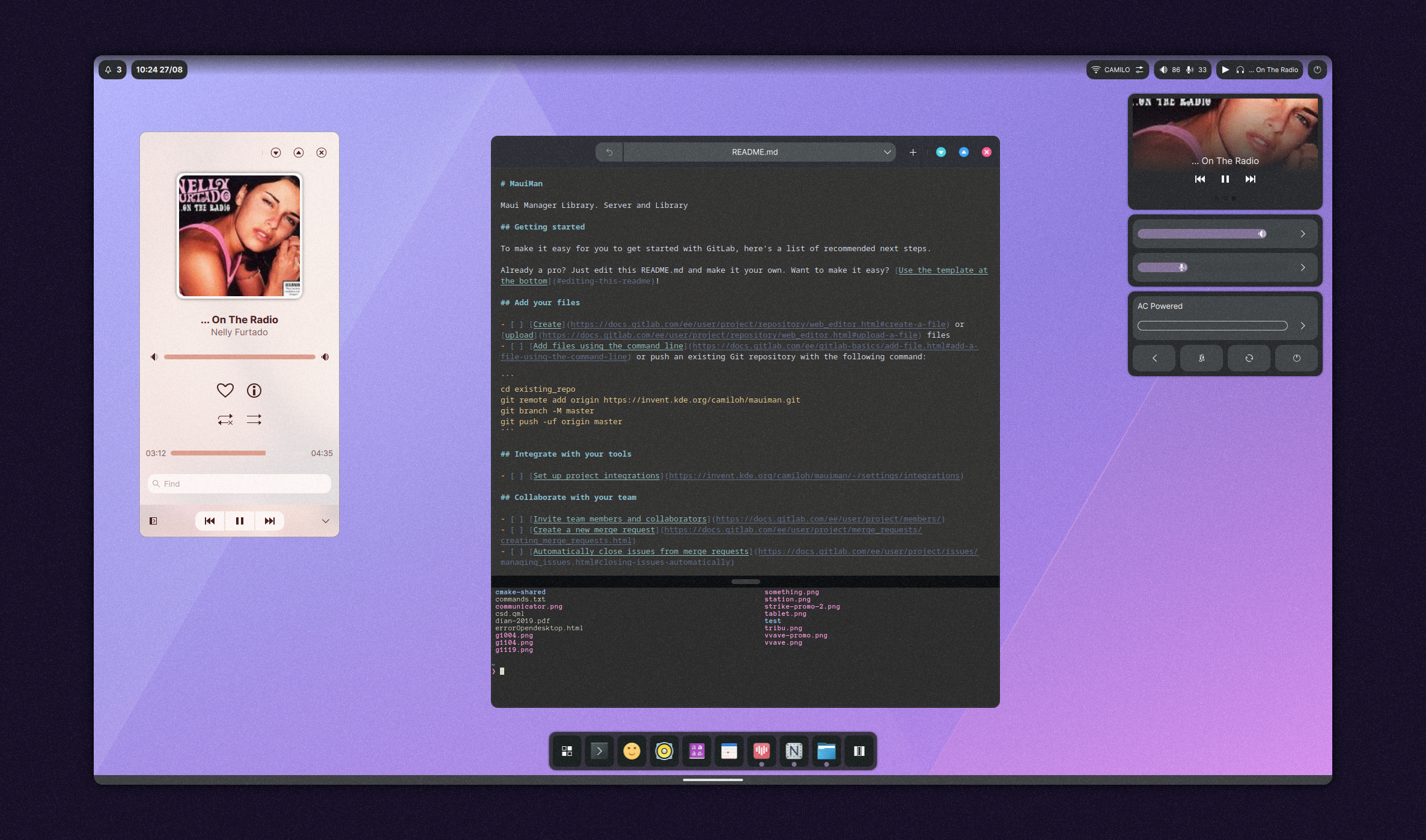Pause playback in the music player window
1426x840 pixels.
coord(240,521)
